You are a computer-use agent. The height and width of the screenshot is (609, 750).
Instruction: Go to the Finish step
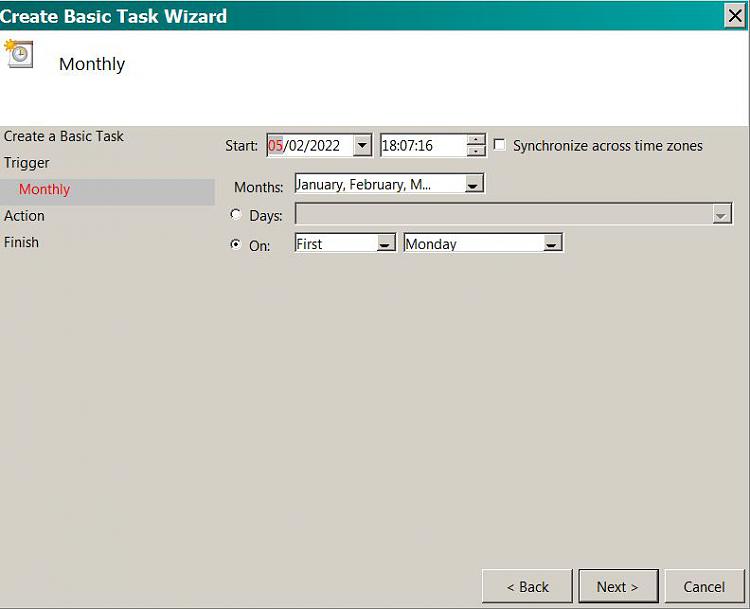point(22,242)
